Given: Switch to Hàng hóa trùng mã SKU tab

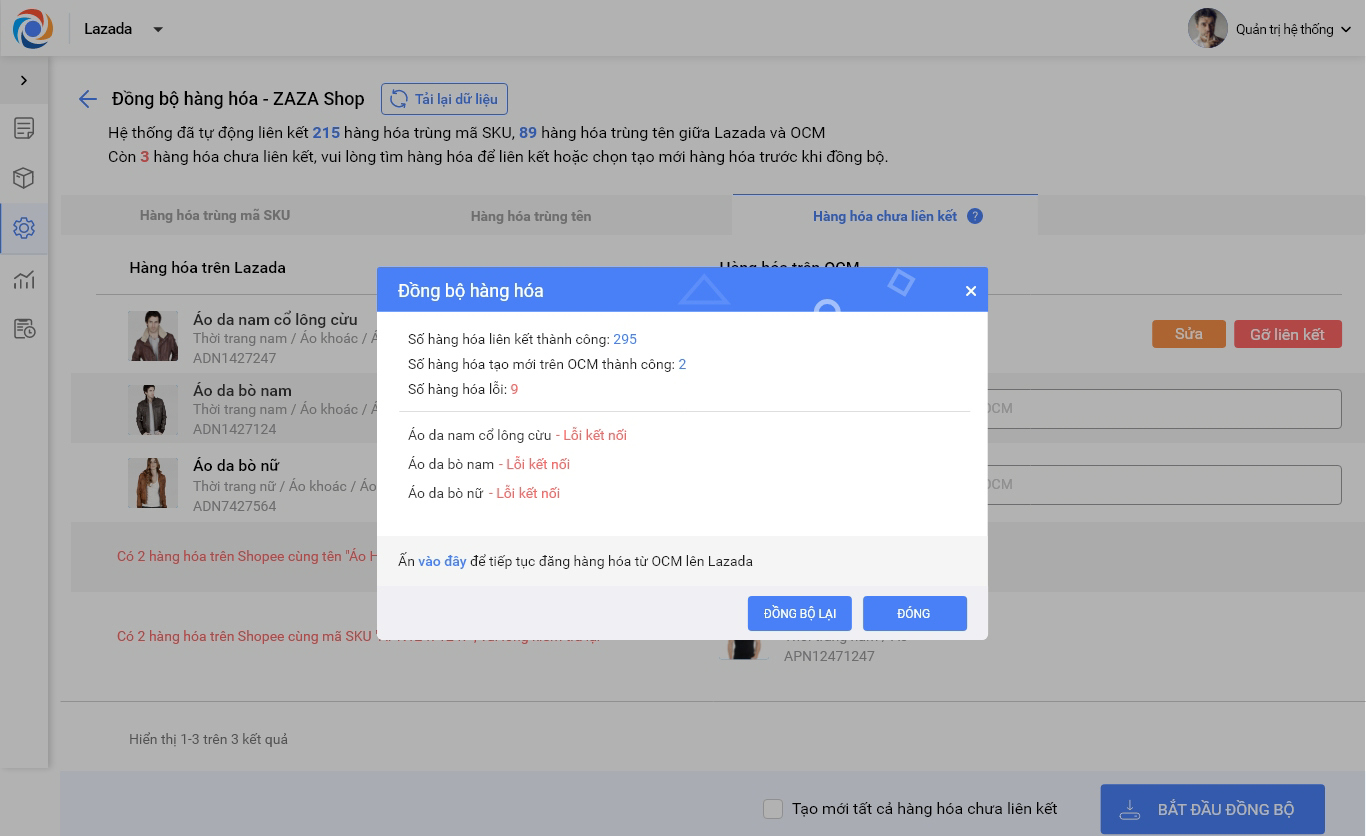Looking at the screenshot, I should tap(215, 215).
